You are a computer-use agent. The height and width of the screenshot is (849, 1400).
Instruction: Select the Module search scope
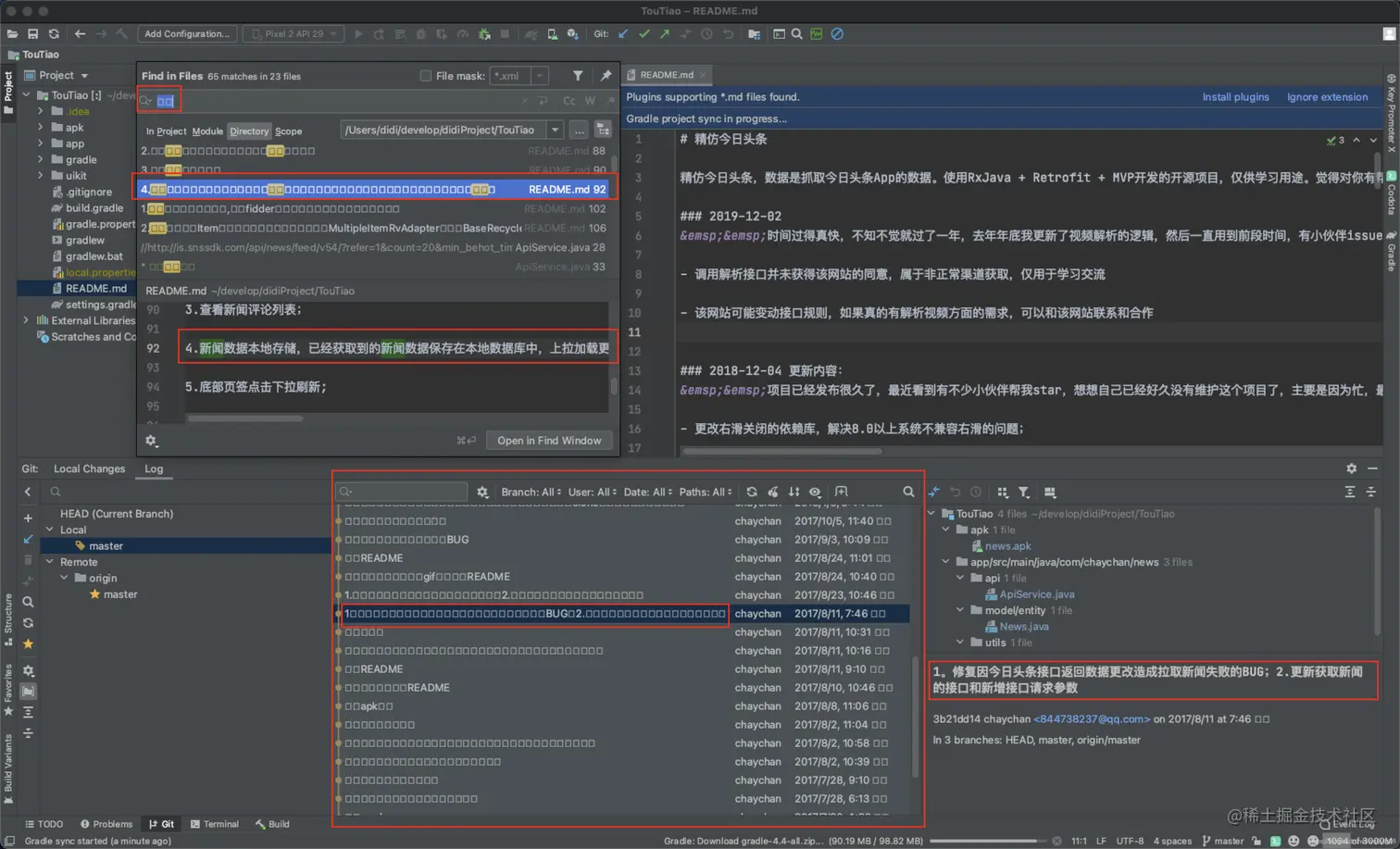coord(207,131)
